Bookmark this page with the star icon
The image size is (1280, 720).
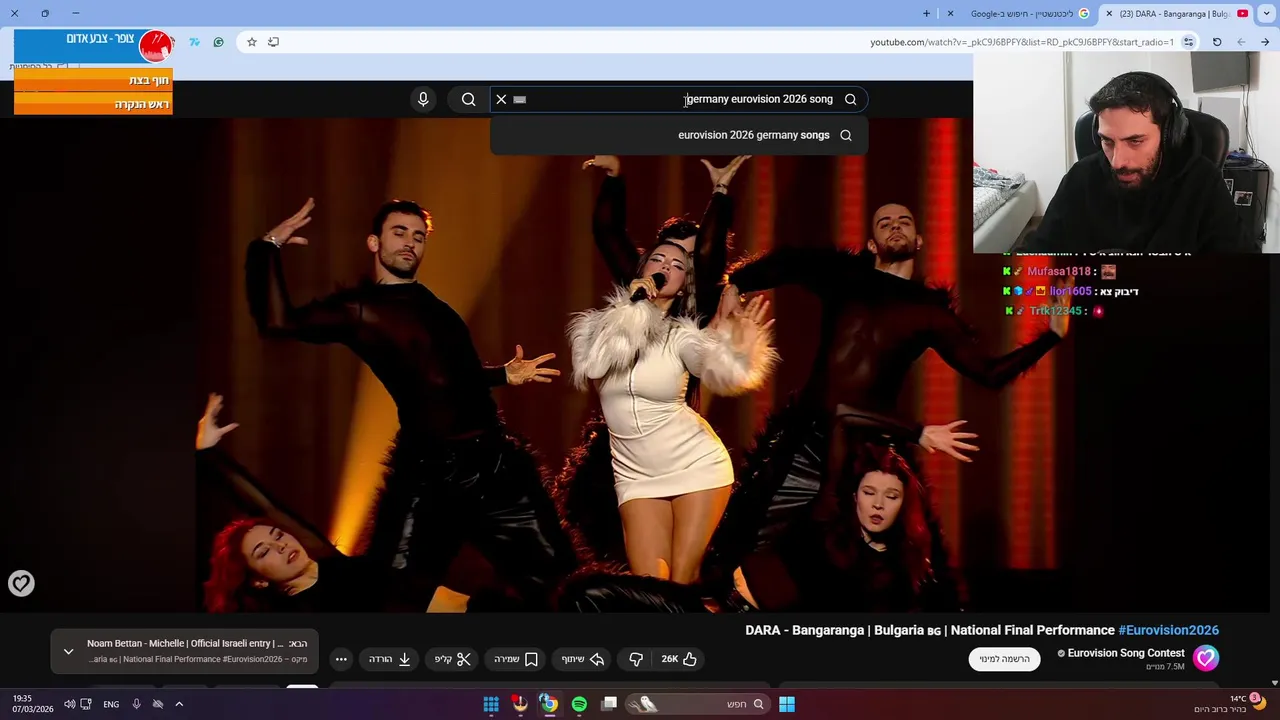click(252, 42)
